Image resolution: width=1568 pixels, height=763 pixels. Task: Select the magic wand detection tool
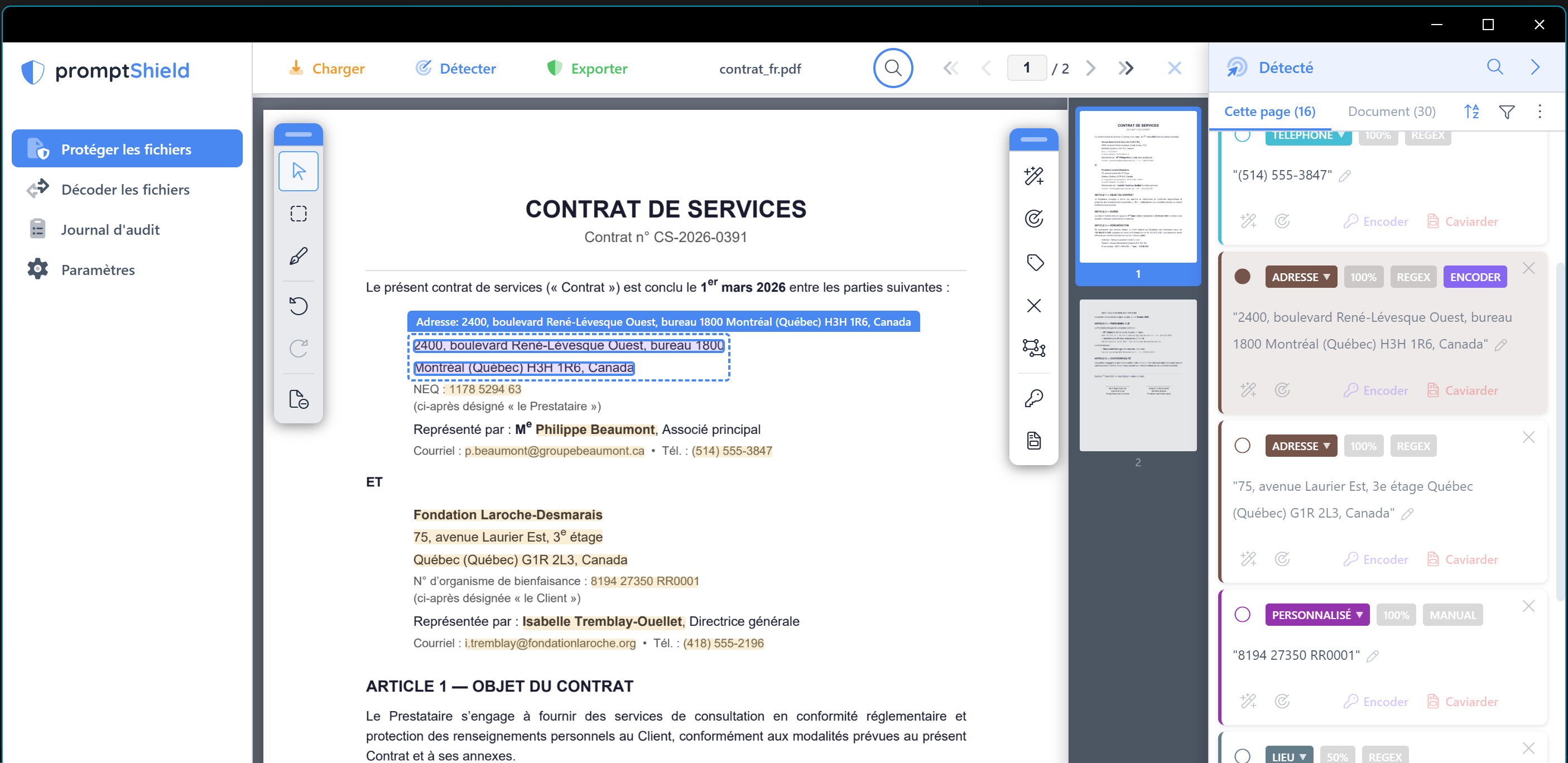click(1033, 176)
